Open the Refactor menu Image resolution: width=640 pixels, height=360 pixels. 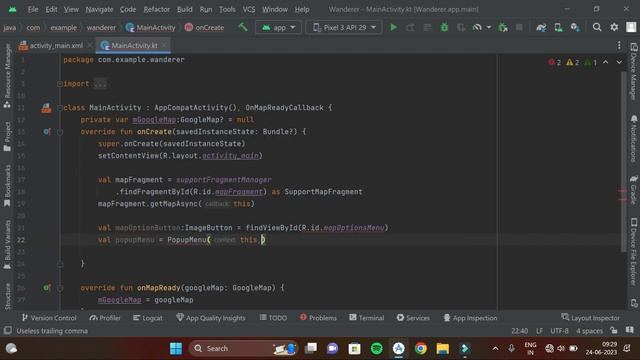(156, 9)
